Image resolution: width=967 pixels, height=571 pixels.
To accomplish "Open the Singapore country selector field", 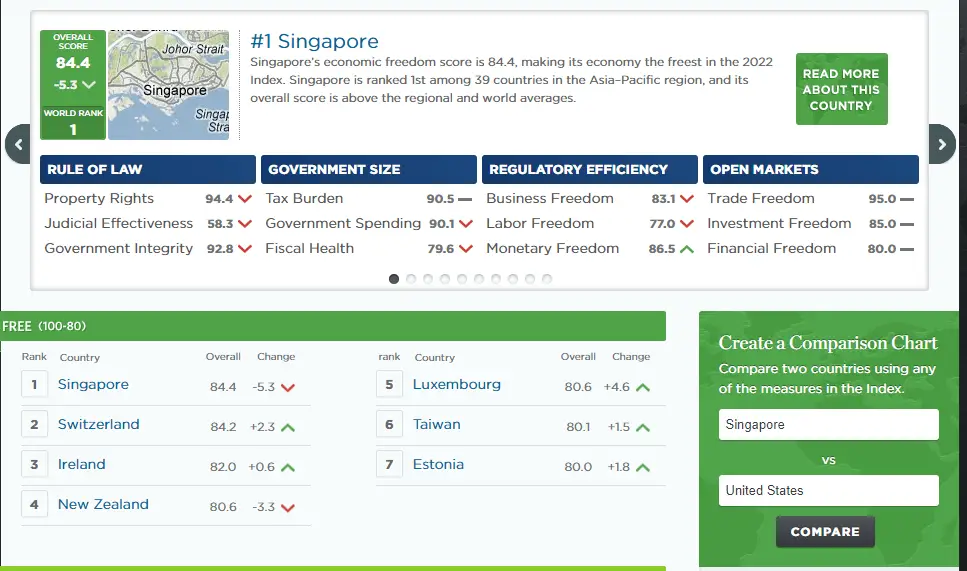I will coord(828,425).
